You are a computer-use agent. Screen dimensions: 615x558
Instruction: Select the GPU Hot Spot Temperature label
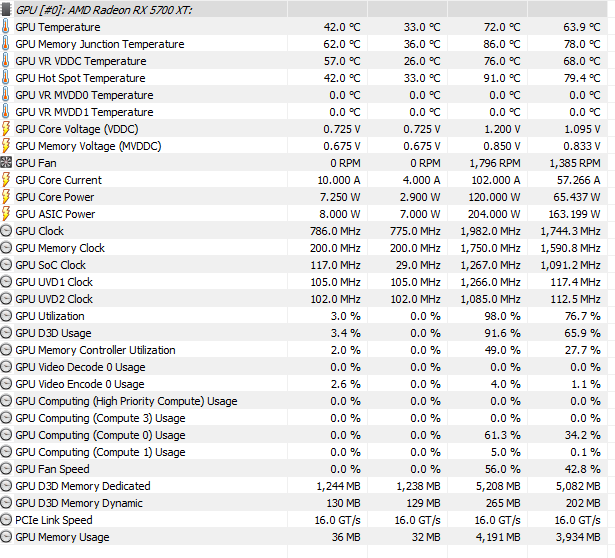80,78
